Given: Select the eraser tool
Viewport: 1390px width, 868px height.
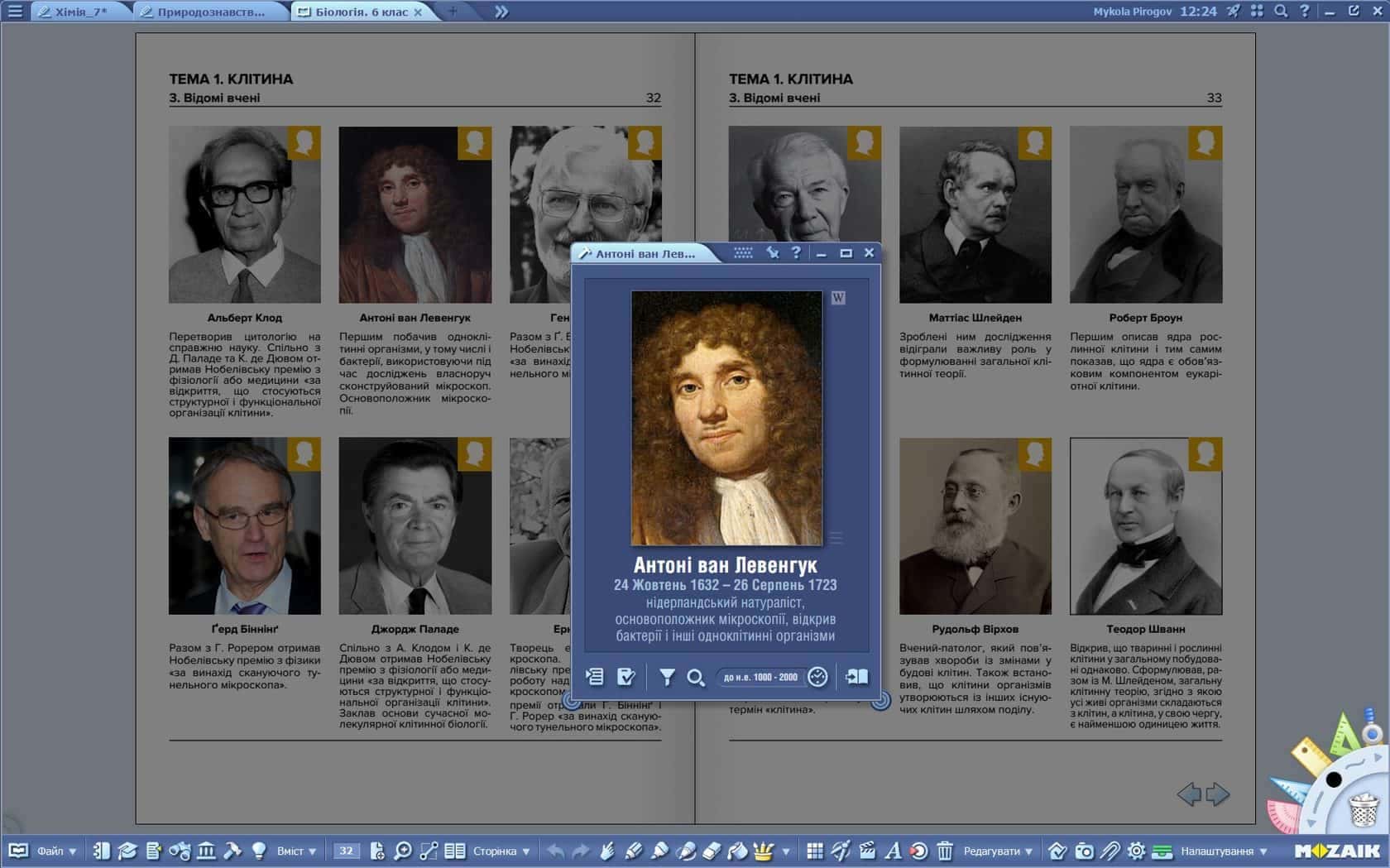Looking at the screenshot, I should (x=712, y=851).
